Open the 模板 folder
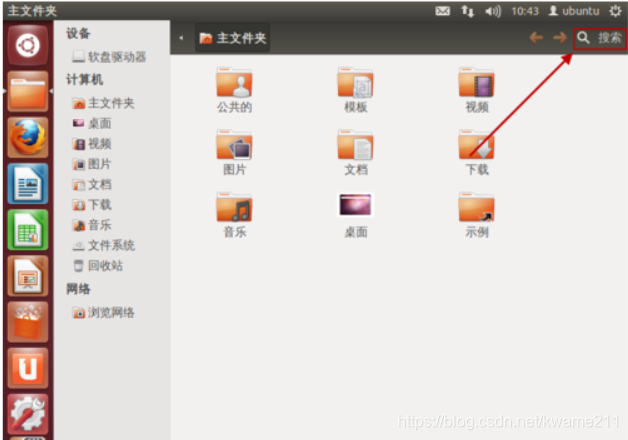Viewport: 628px width, 440px height. (356, 90)
